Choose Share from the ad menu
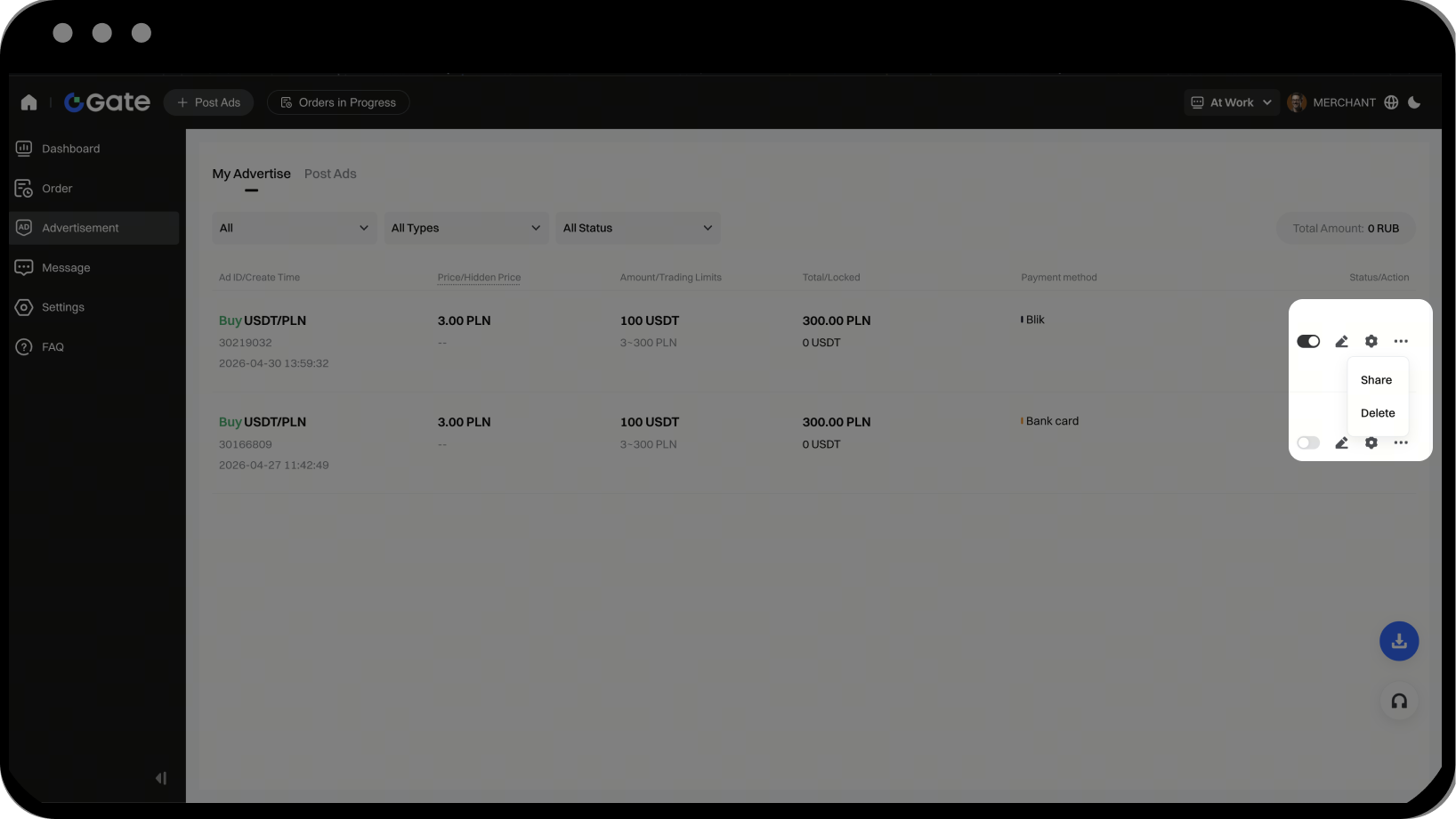 click(1376, 380)
